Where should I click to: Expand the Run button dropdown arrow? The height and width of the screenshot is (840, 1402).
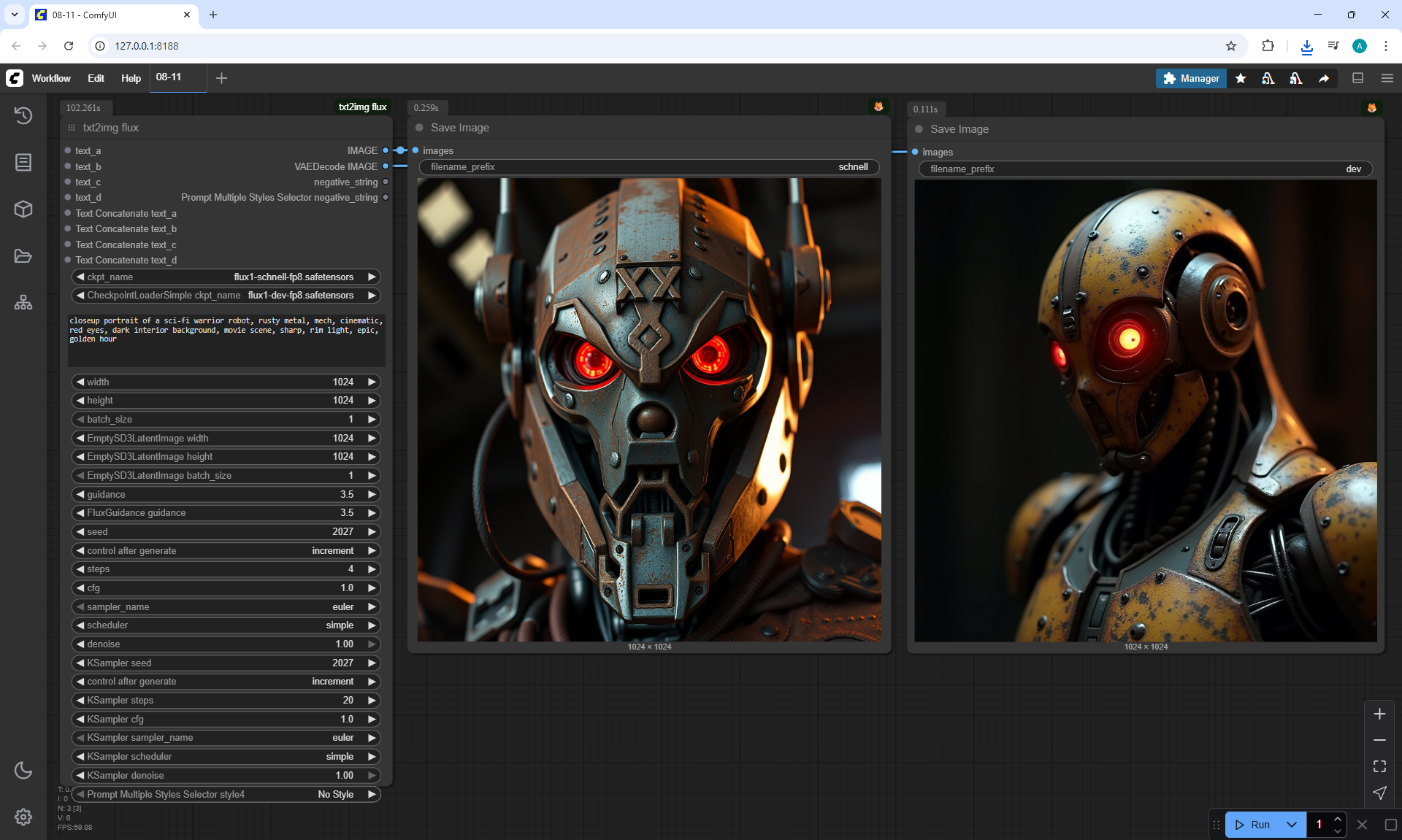pyautogui.click(x=1292, y=825)
